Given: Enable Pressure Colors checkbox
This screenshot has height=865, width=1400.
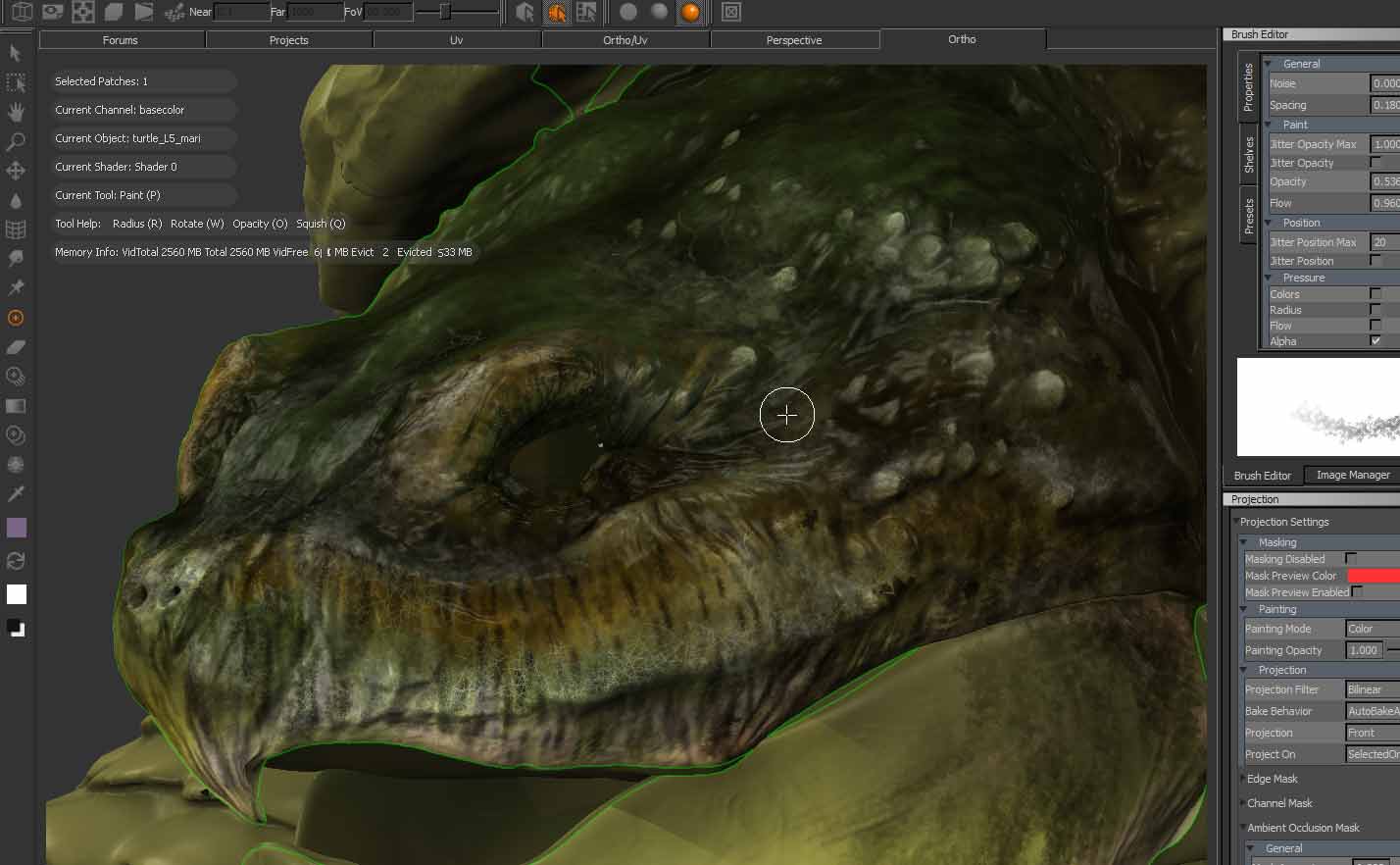Looking at the screenshot, I should [1375, 293].
